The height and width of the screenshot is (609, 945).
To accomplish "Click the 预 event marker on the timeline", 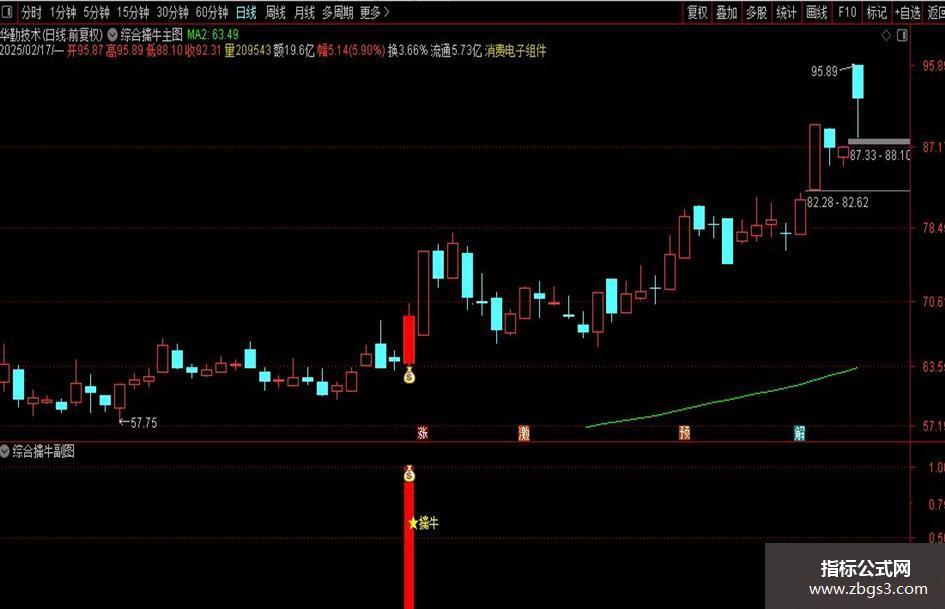I will point(684,432).
